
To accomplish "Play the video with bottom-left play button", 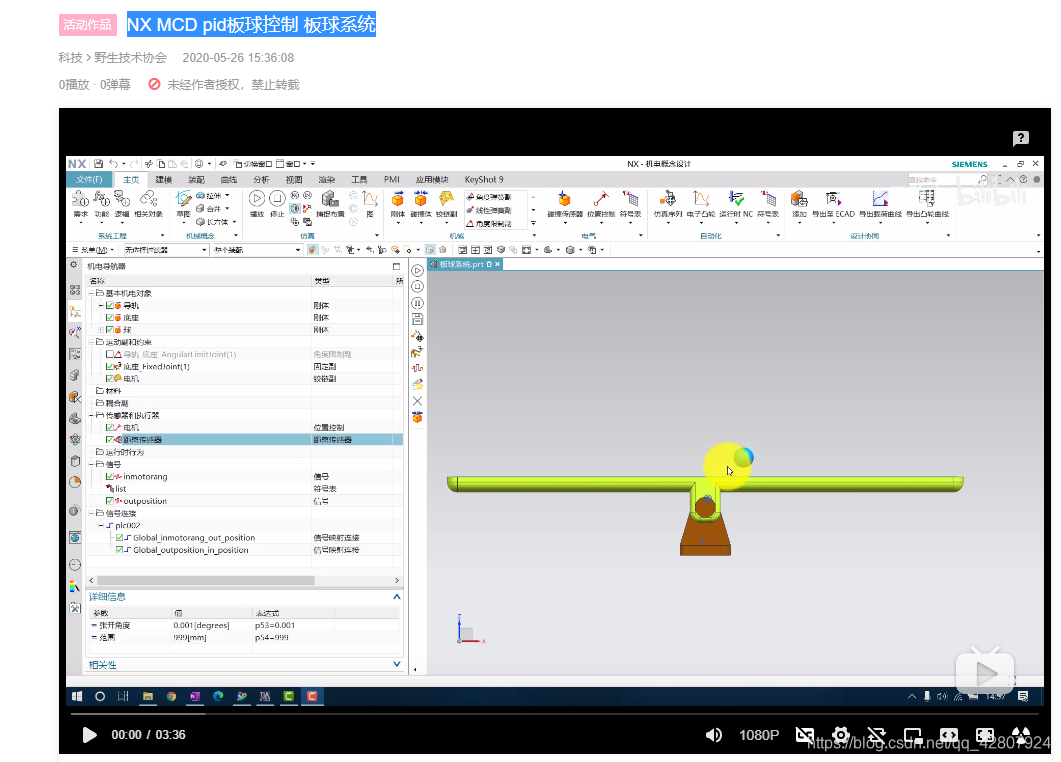I will (89, 735).
